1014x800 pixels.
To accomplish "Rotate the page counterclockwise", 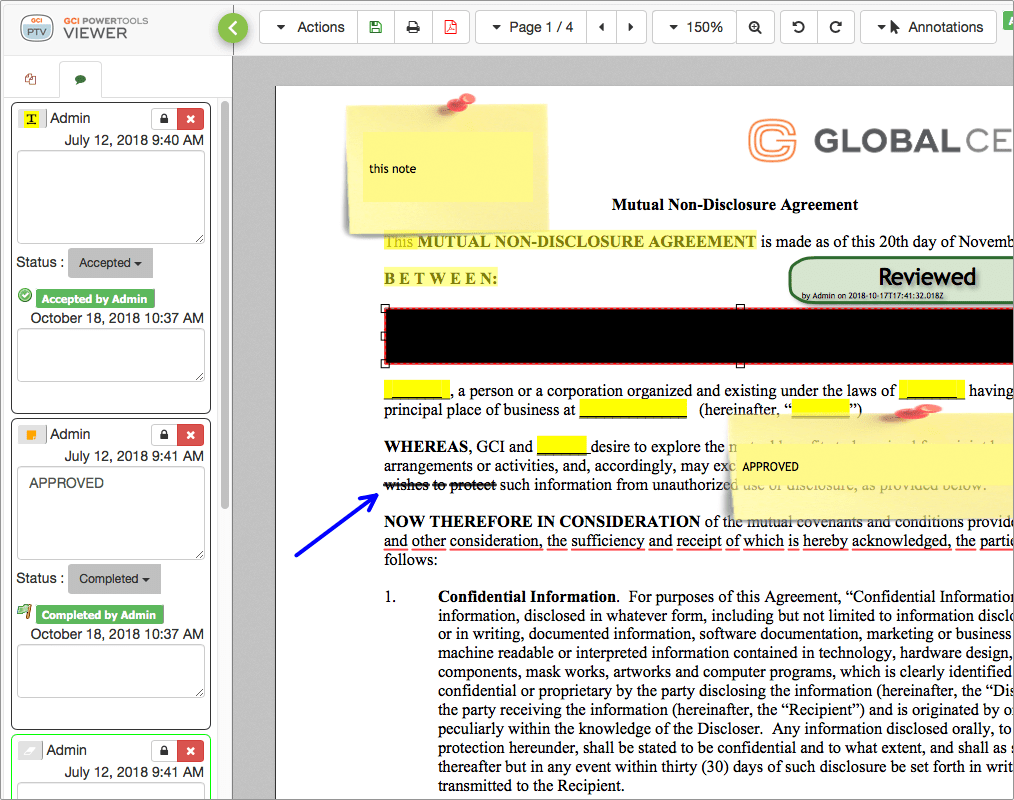I will pyautogui.click(x=799, y=27).
